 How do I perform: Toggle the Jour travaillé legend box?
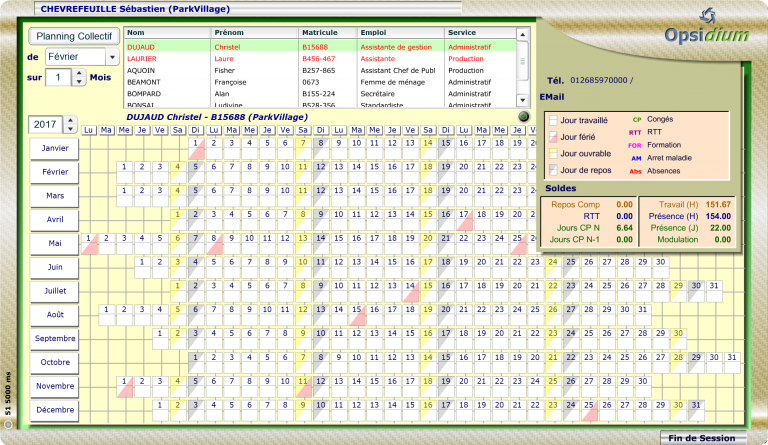(x=552, y=120)
